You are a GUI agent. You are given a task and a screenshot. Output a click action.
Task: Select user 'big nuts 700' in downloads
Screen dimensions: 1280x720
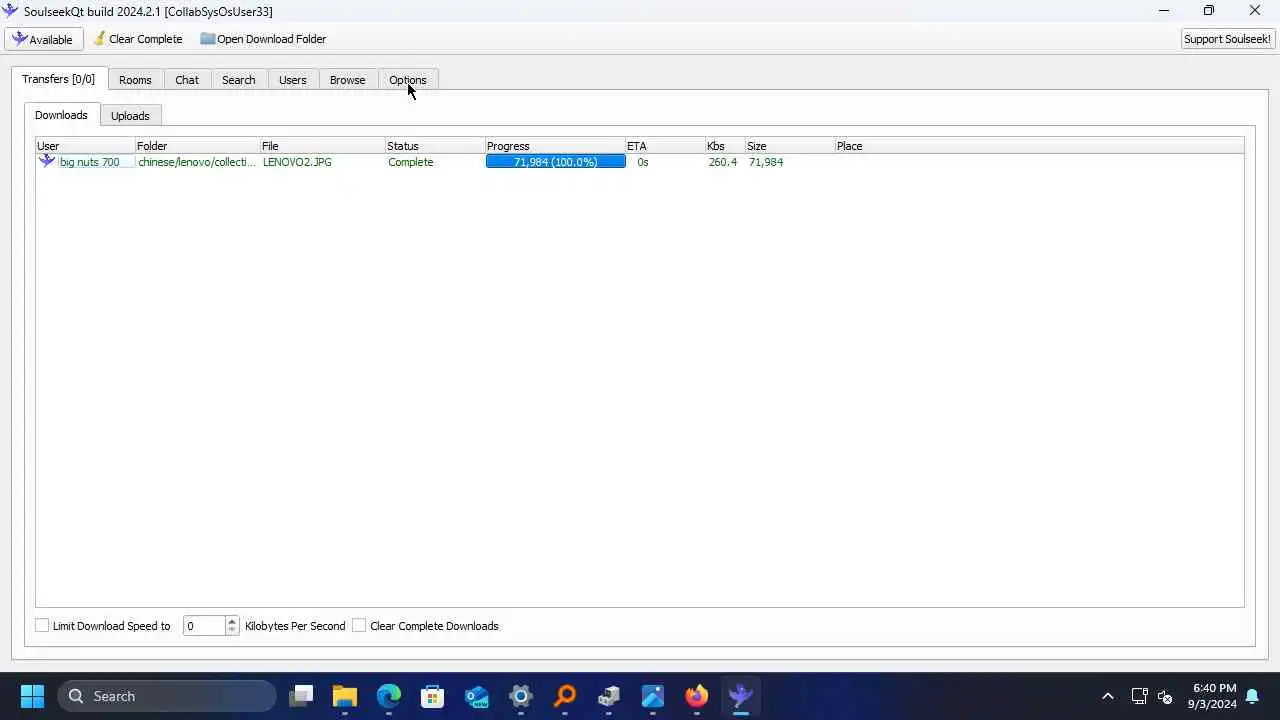tap(90, 162)
